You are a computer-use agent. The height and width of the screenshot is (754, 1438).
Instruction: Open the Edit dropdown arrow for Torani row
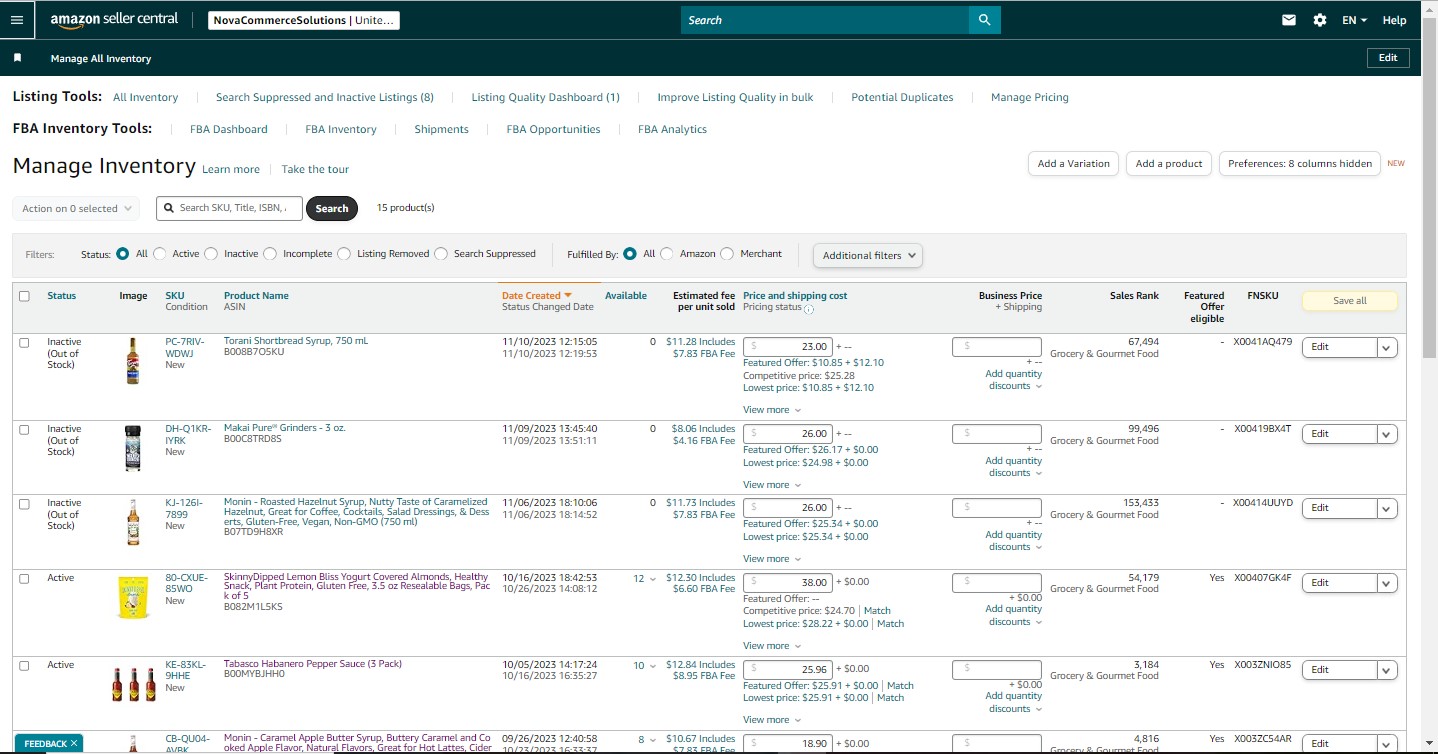click(1387, 348)
